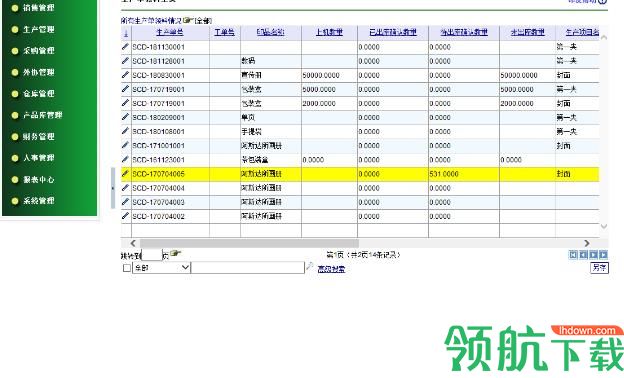Screen dimensions: 624x378
Task: Click the table's vertical scrollbar up arrow
Action: (604, 37)
